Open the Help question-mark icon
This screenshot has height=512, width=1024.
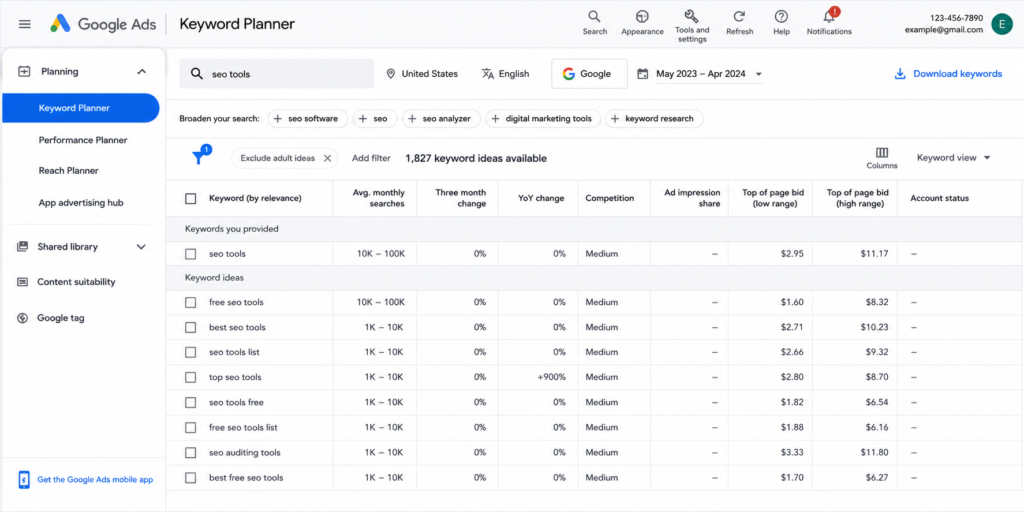pos(781,17)
